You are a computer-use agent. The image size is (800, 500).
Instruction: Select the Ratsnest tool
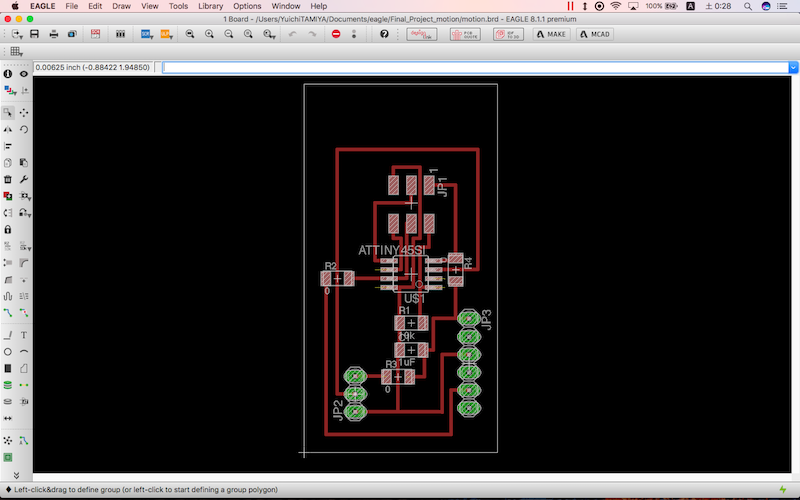coord(8,441)
